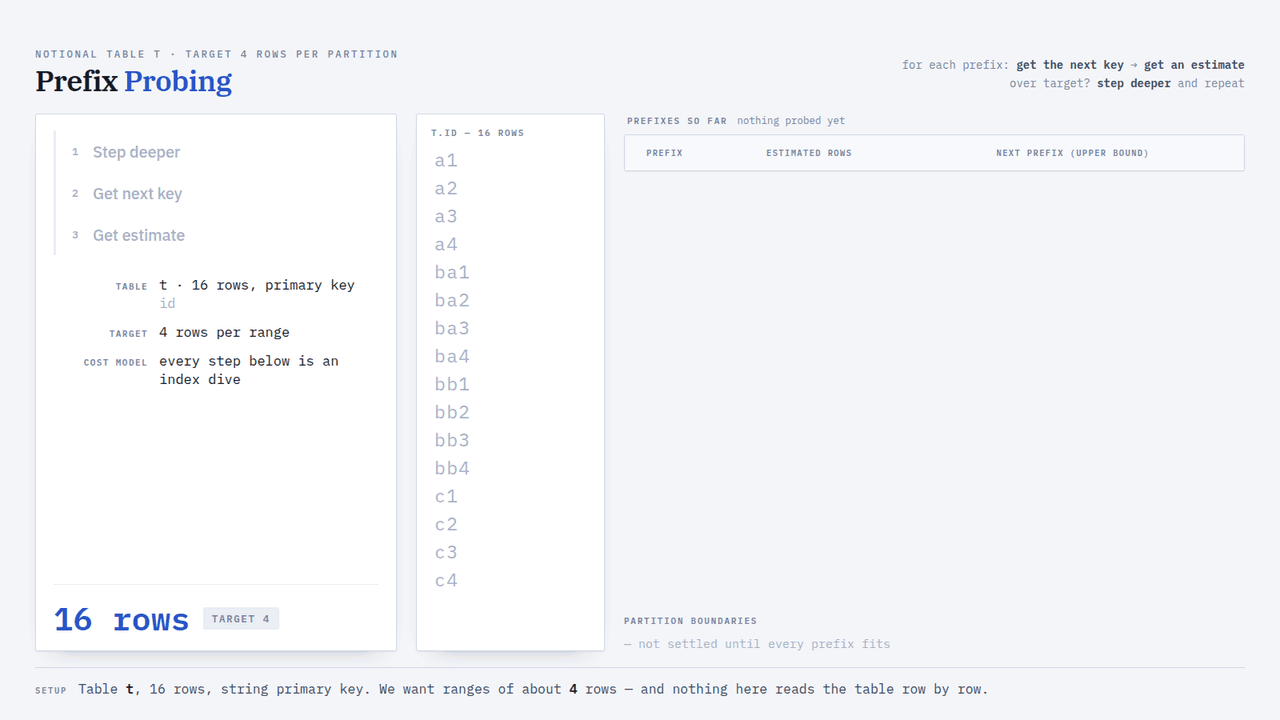
Task: Click the 'Prefix Probing' title
Action: pos(134,81)
